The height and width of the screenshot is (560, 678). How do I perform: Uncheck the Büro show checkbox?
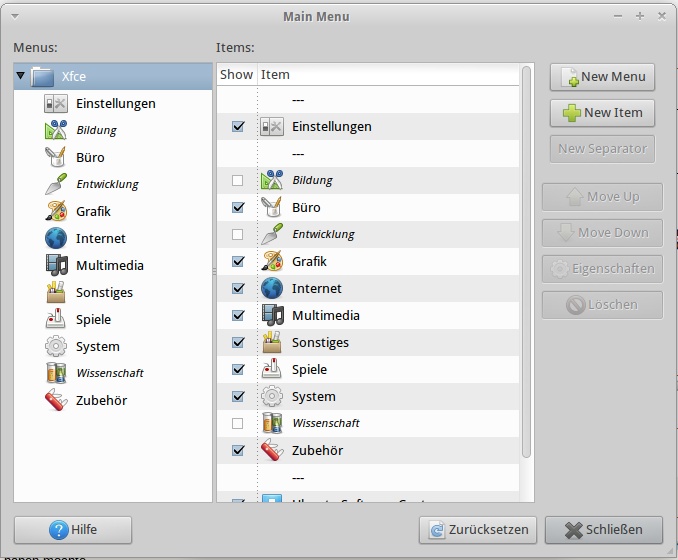pos(237,208)
